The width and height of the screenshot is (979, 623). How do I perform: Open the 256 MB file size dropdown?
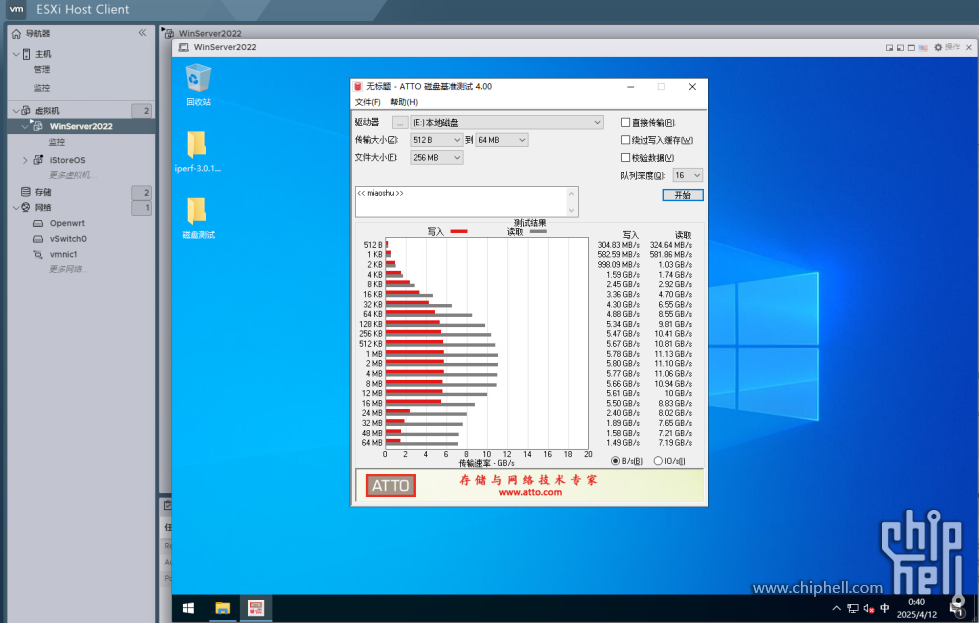(436, 157)
